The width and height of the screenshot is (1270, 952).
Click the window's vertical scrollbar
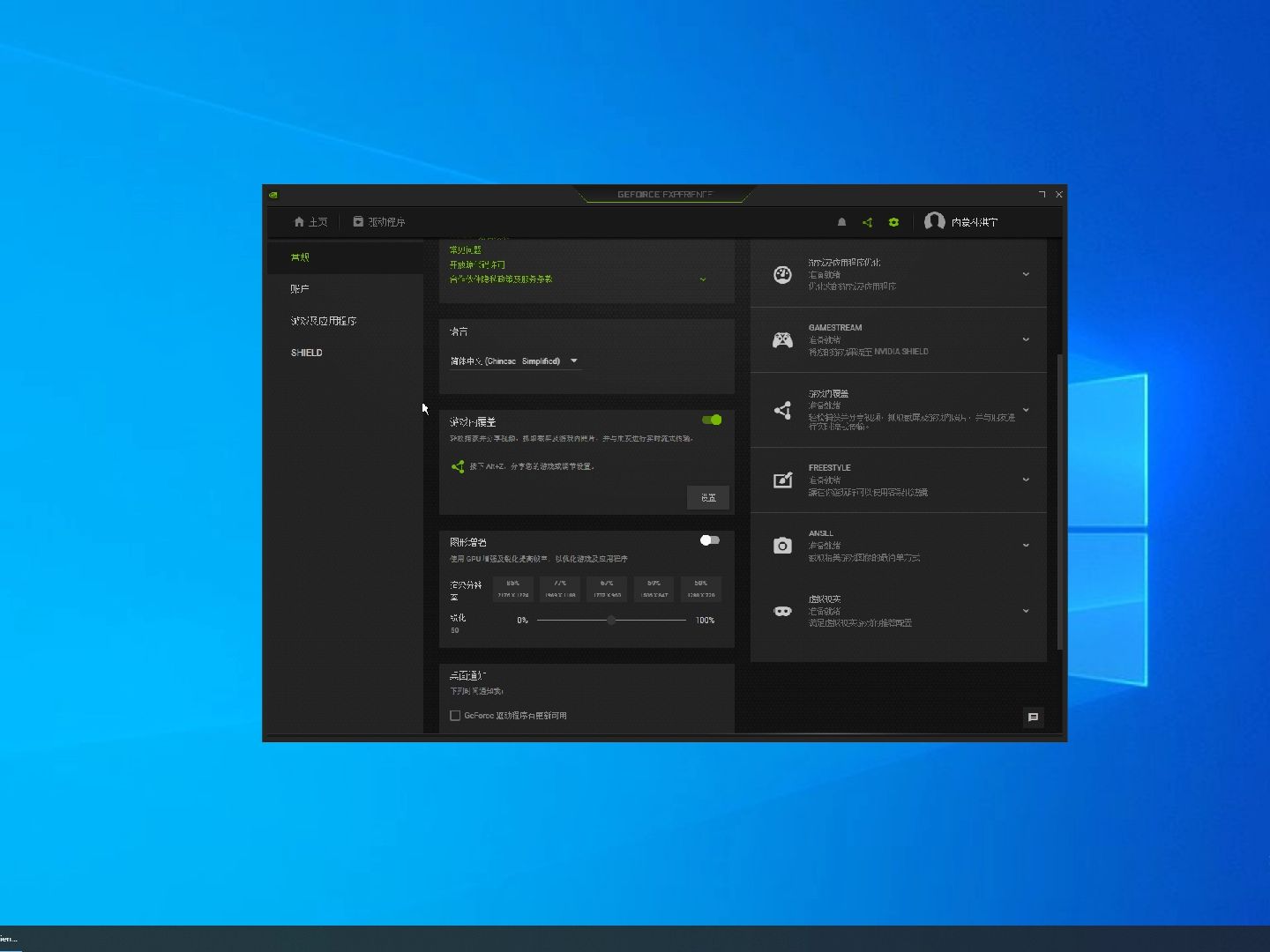tap(1059, 501)
